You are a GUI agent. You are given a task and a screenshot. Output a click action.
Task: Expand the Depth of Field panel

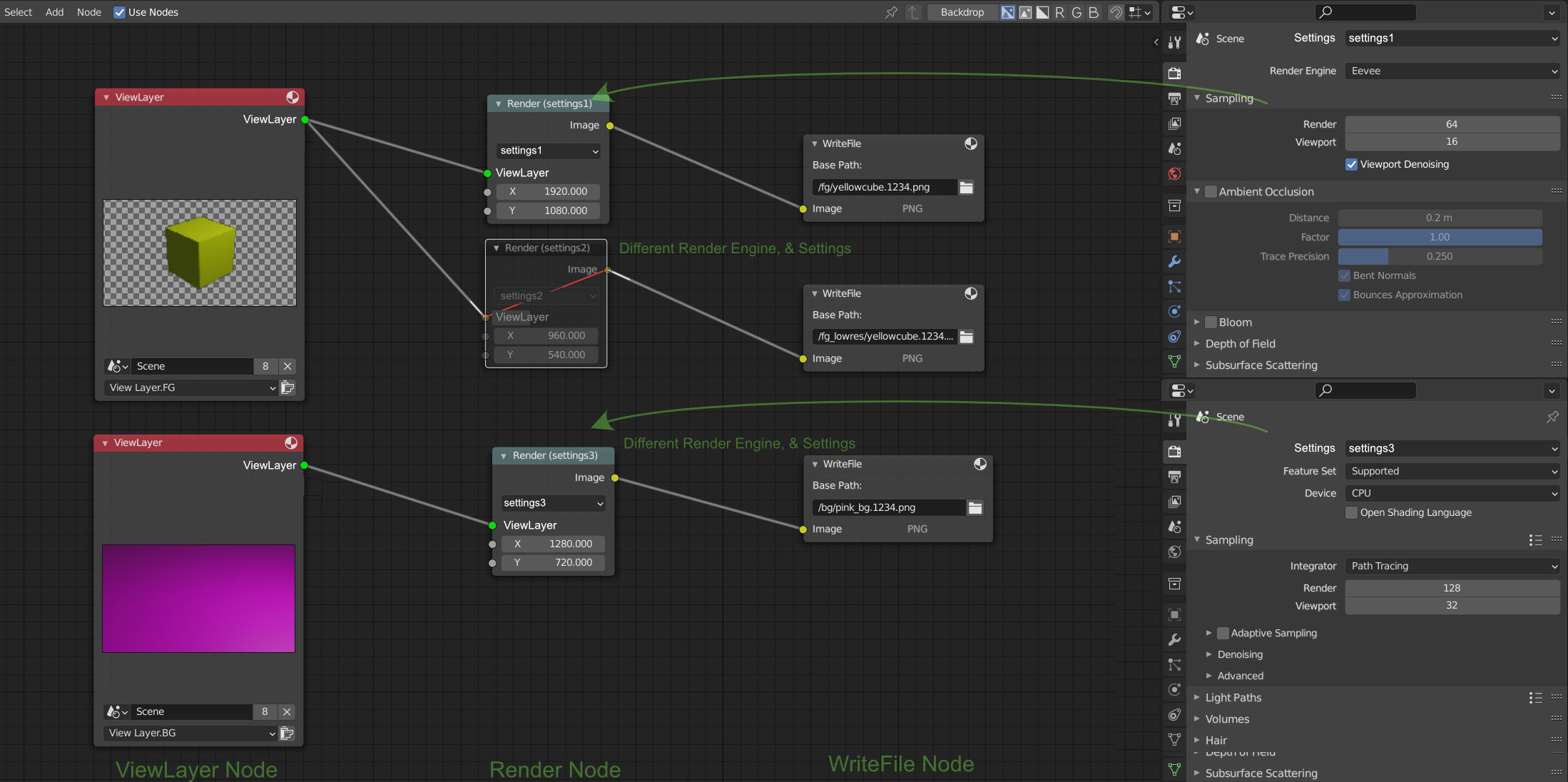(1241, 344)
